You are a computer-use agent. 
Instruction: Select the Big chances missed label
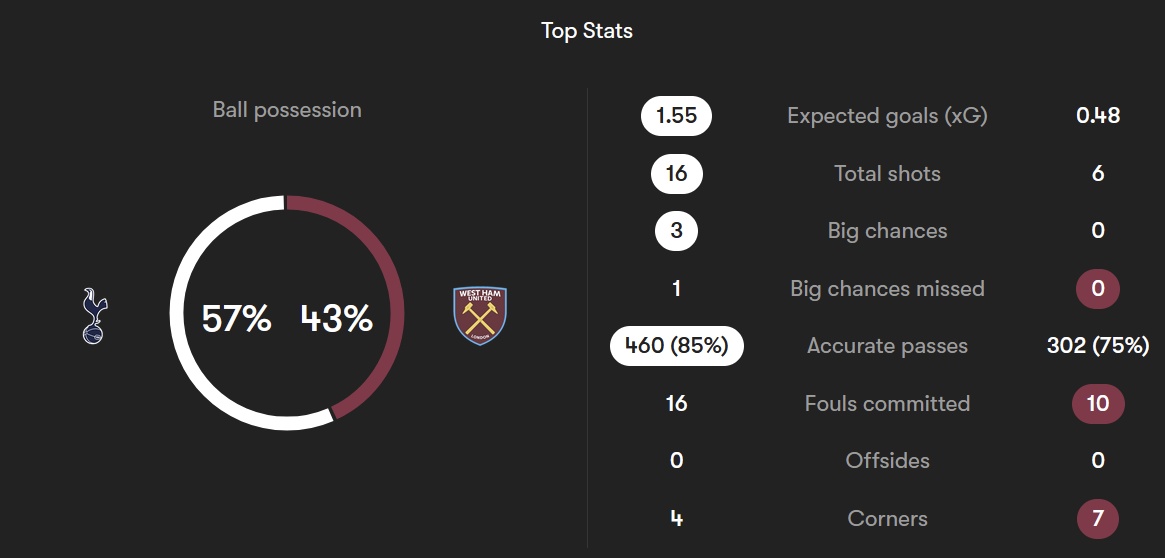click(887, 289)
